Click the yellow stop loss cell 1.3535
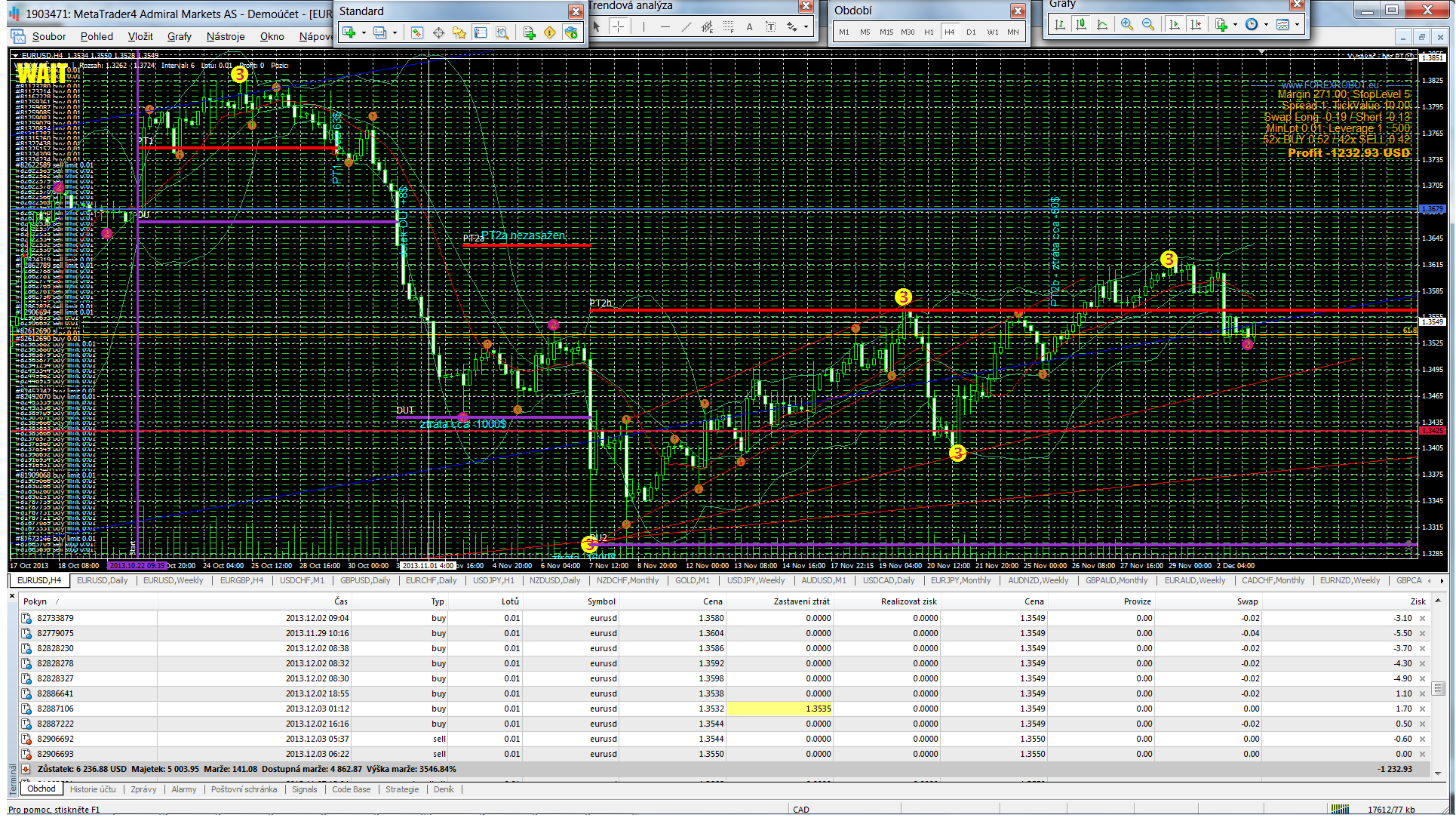 pos(779,709)
